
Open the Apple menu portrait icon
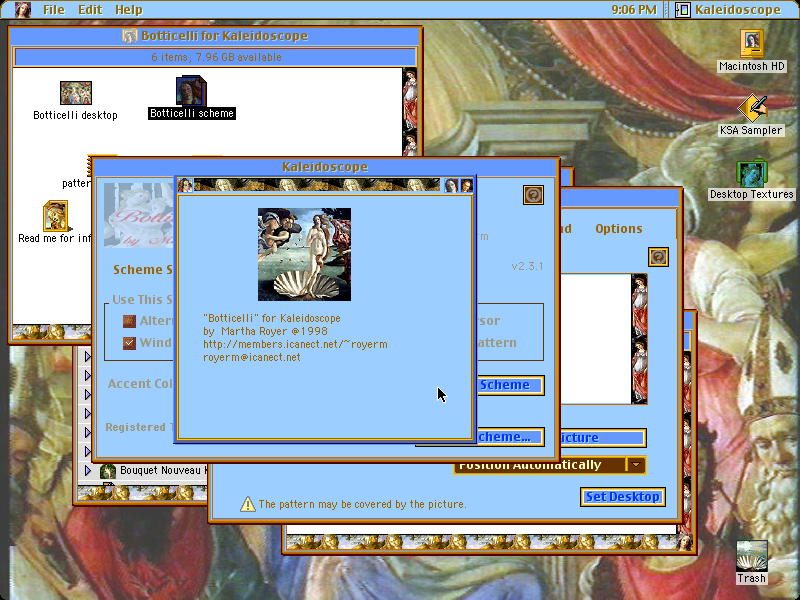click(22, 10)
